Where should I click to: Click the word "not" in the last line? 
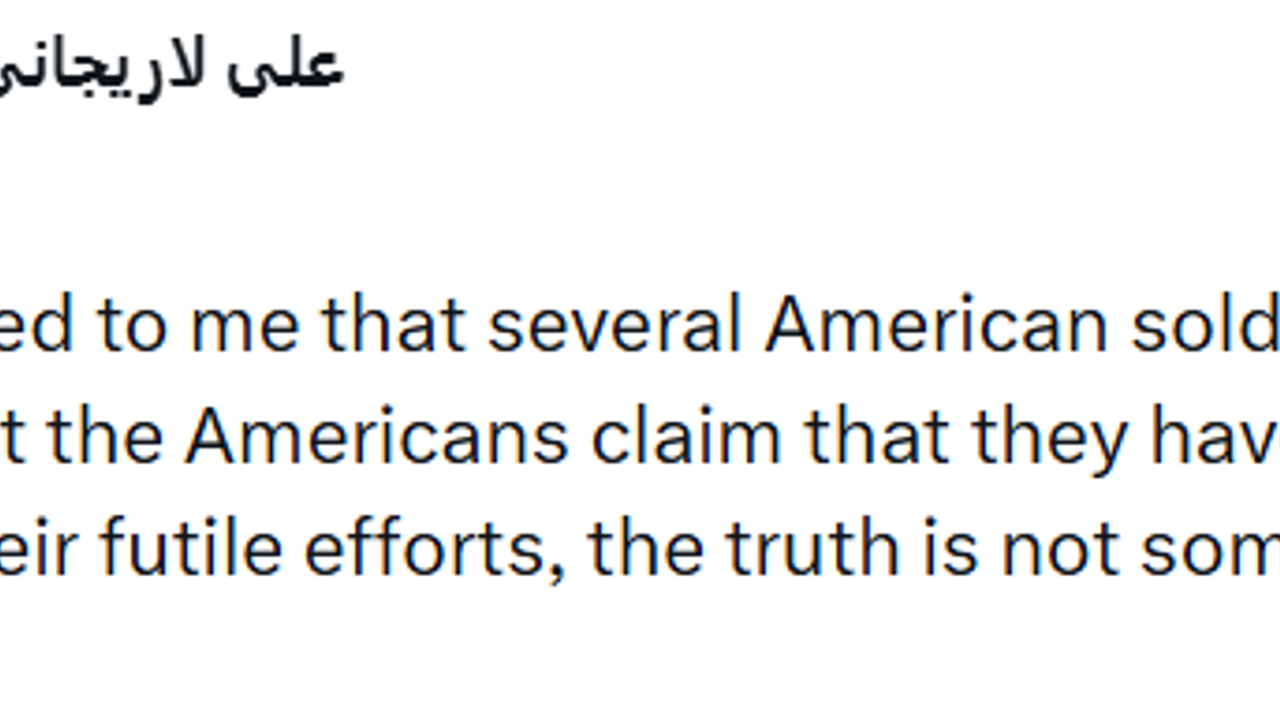[x=1059, y=548]
